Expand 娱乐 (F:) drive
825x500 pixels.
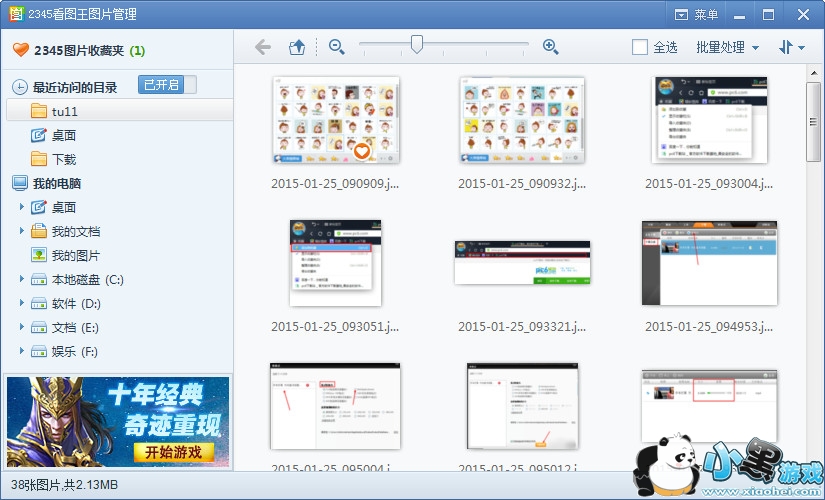(22, 351)
